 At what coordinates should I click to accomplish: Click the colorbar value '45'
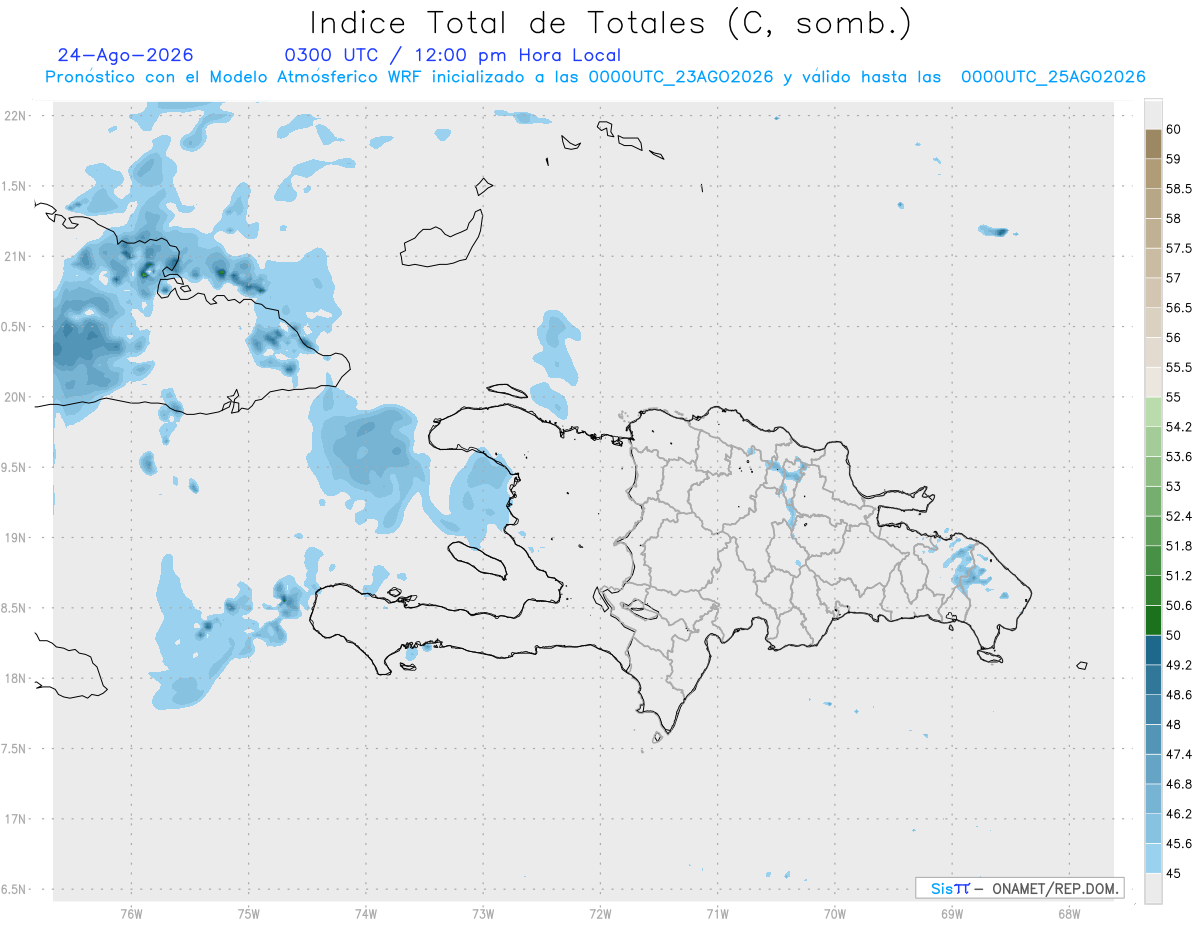[x=1173, y=873]
